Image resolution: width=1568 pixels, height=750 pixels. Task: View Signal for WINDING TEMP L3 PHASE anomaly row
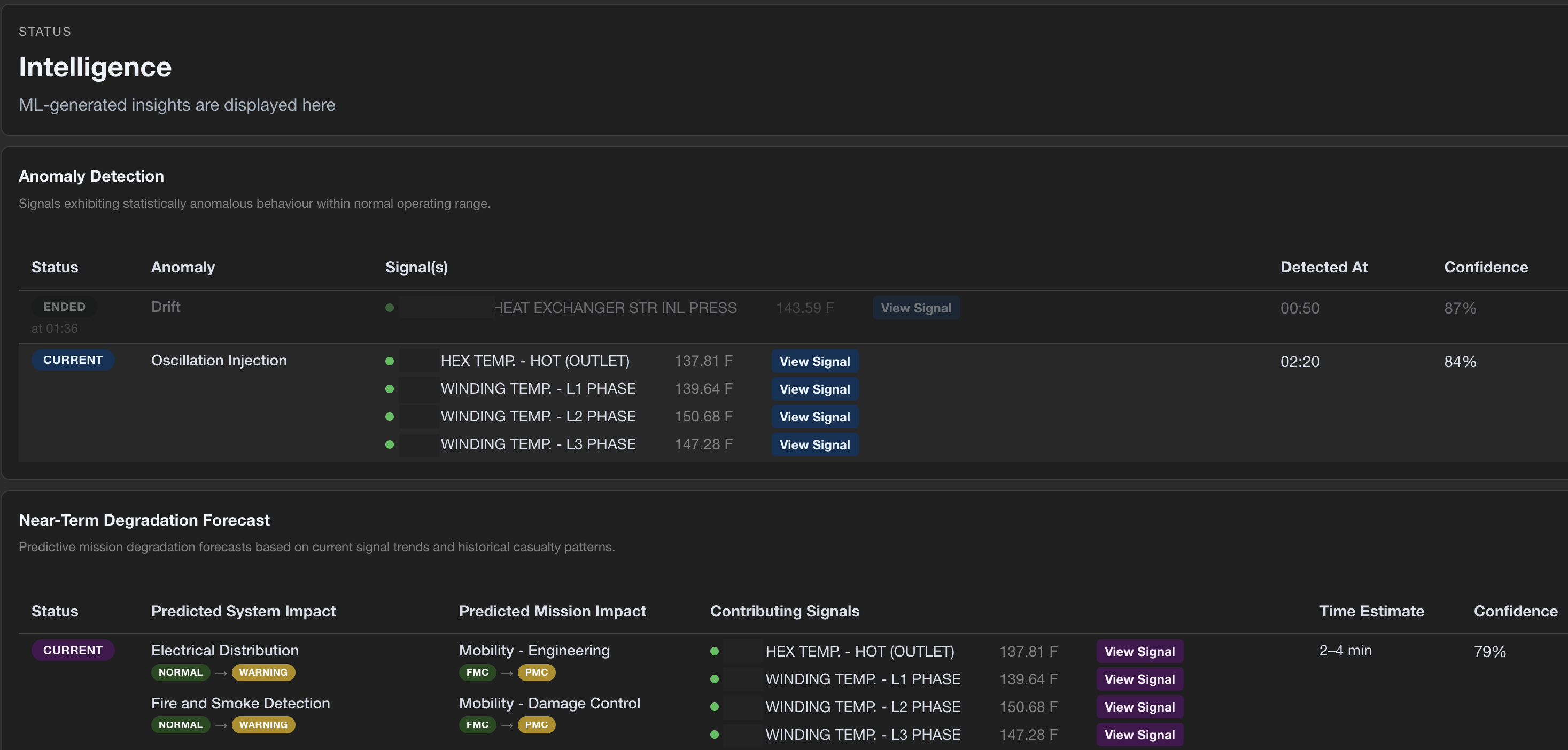(x=814, y=444)
